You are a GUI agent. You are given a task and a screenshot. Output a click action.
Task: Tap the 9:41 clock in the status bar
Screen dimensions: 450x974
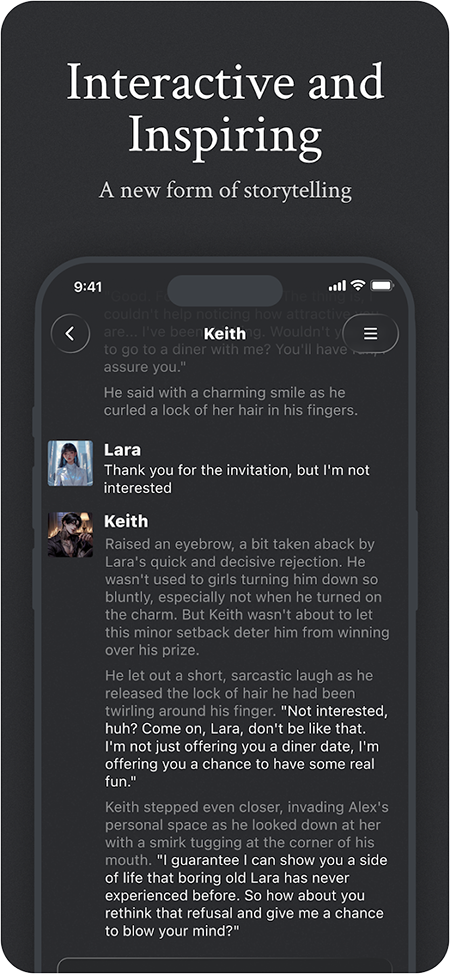tap(88, 286)
